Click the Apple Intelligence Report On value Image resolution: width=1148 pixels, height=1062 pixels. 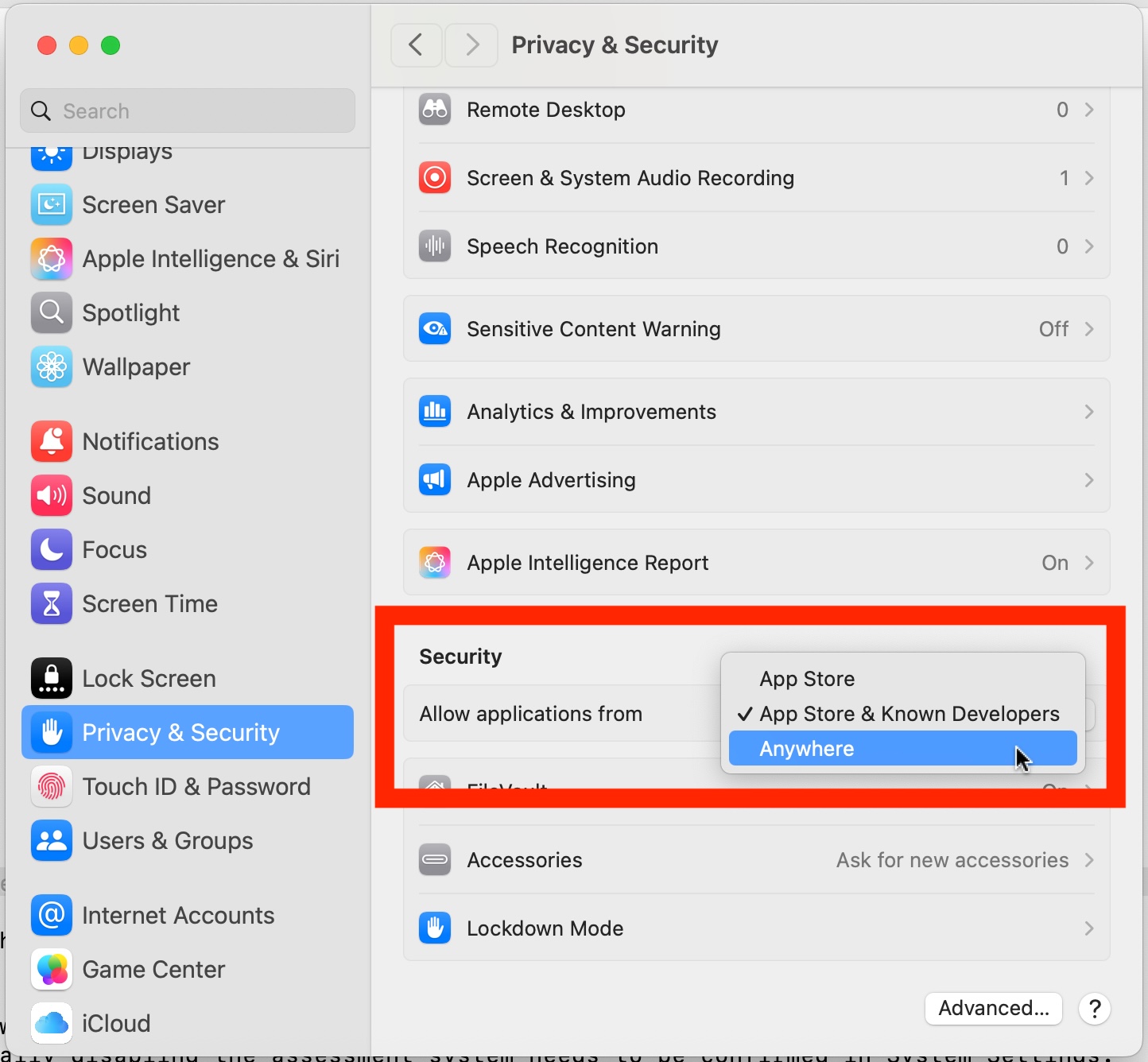1055,563
